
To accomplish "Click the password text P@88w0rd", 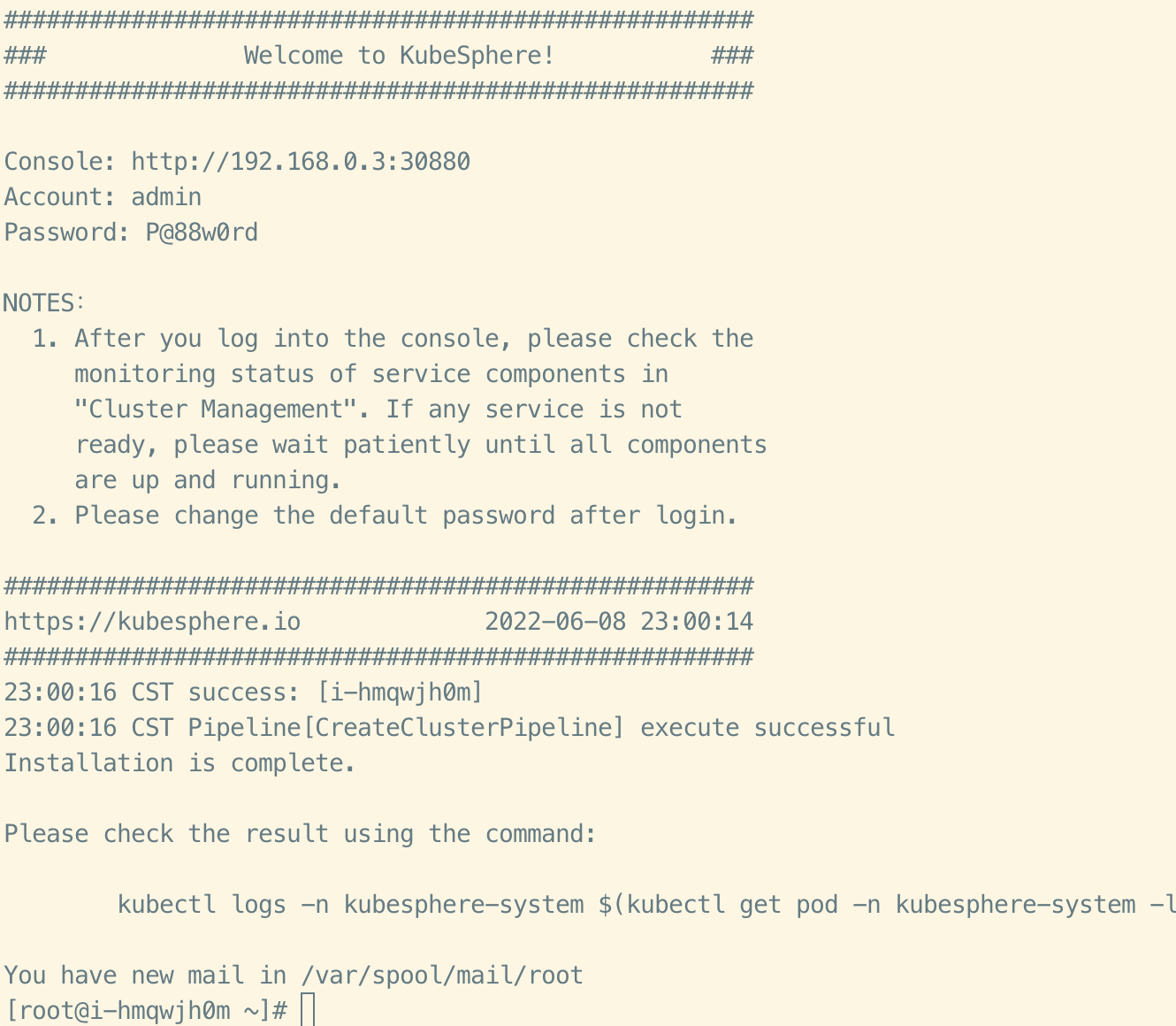I will (202, 233).
